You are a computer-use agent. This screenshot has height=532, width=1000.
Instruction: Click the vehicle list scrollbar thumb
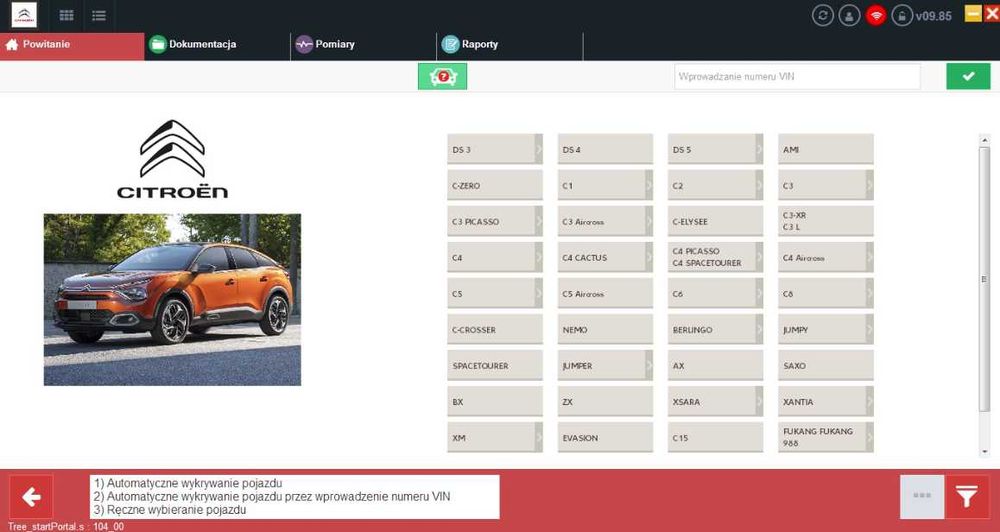[x=984, y=278]
